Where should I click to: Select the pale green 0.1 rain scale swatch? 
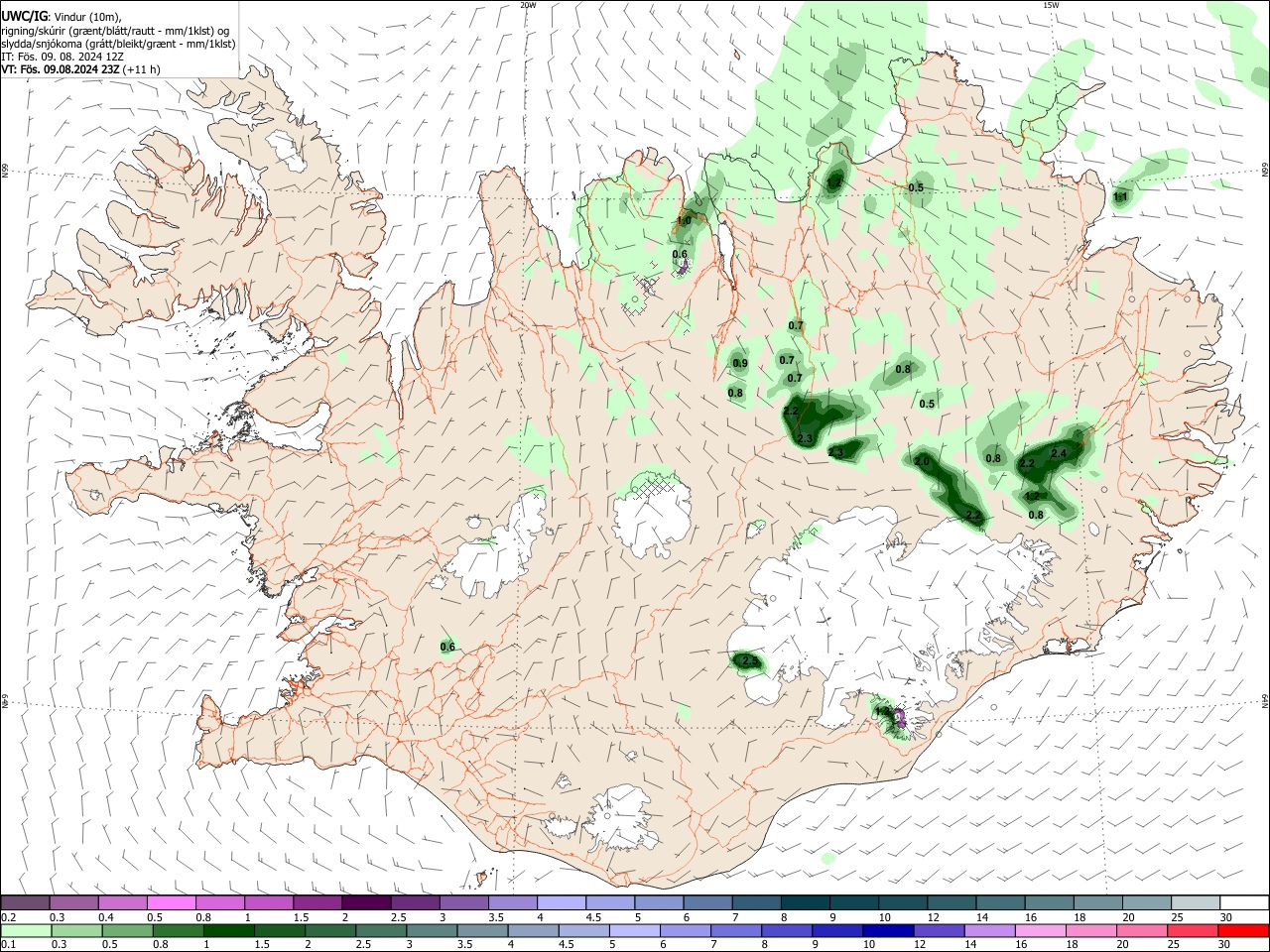[x=26, y=931]
